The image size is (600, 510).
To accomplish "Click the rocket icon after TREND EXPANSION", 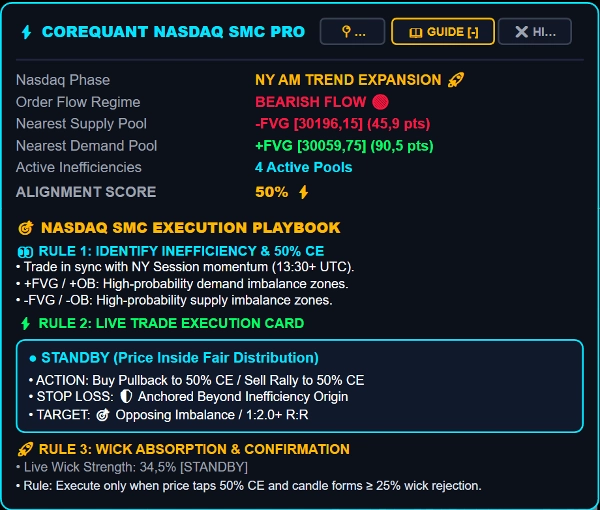I will click(456, 80).
